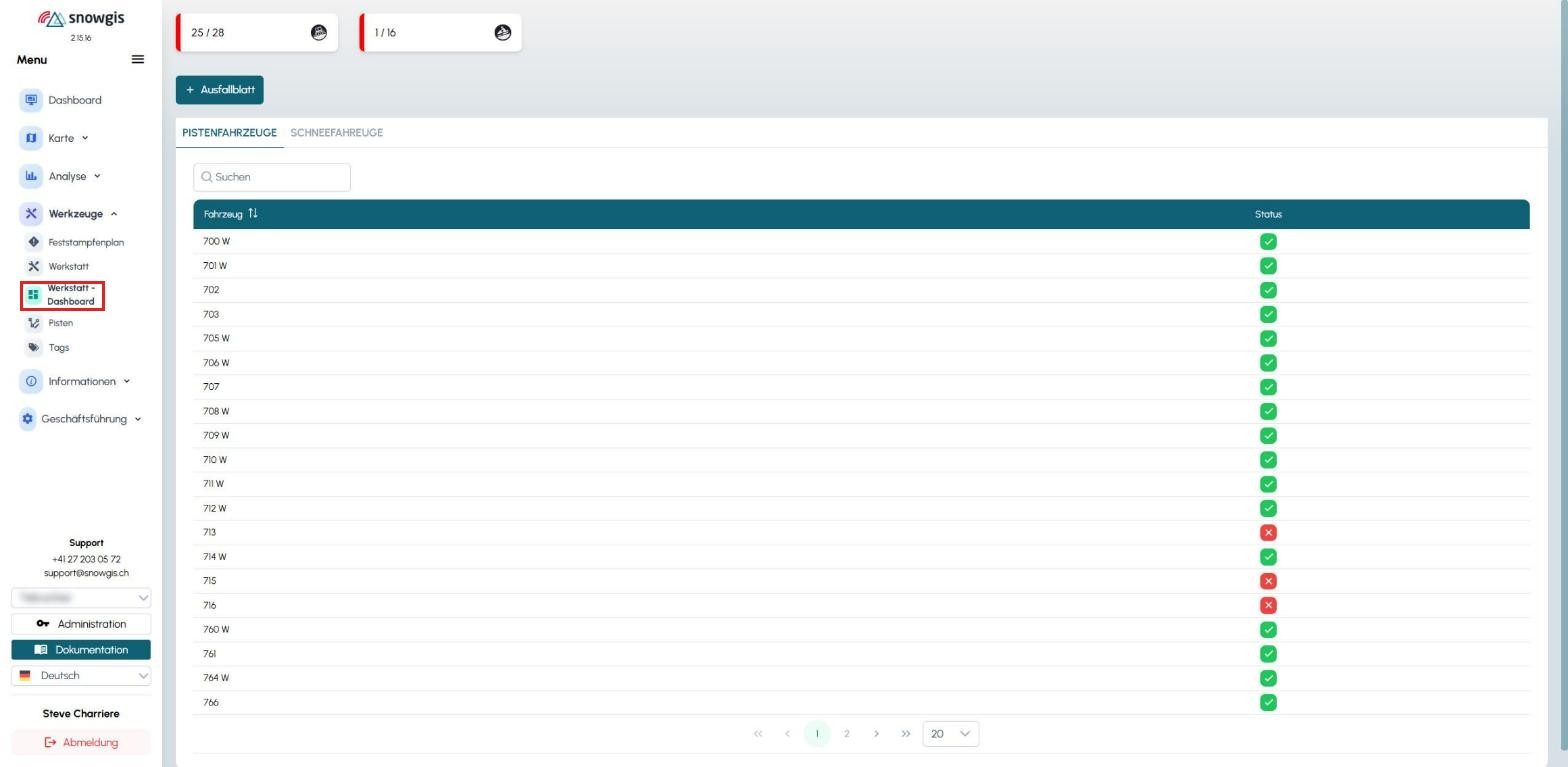Expand the Informationen submenu chevron
The image size is (1568, 767).
coord(127,382)
